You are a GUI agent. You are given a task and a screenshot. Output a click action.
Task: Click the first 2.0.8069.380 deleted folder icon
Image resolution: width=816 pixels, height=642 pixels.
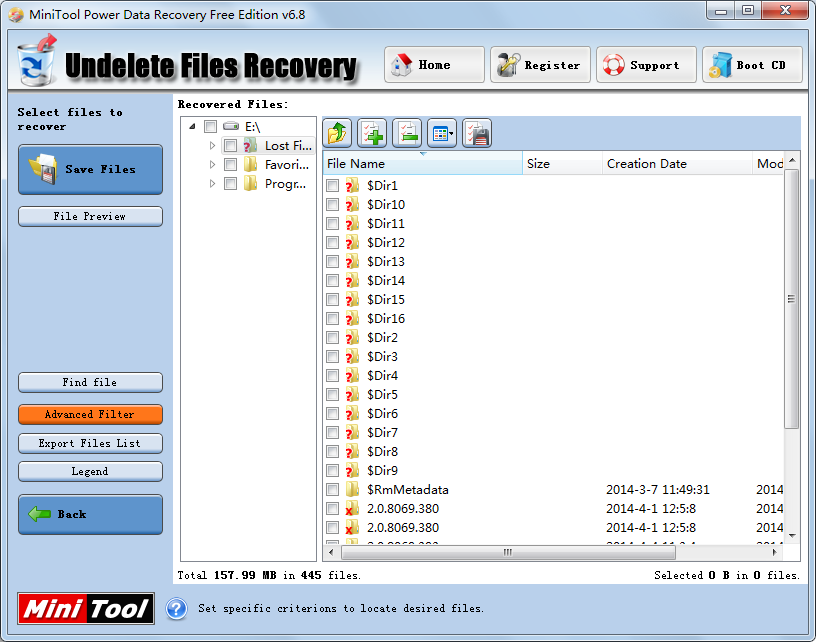[x=352, y=508]
